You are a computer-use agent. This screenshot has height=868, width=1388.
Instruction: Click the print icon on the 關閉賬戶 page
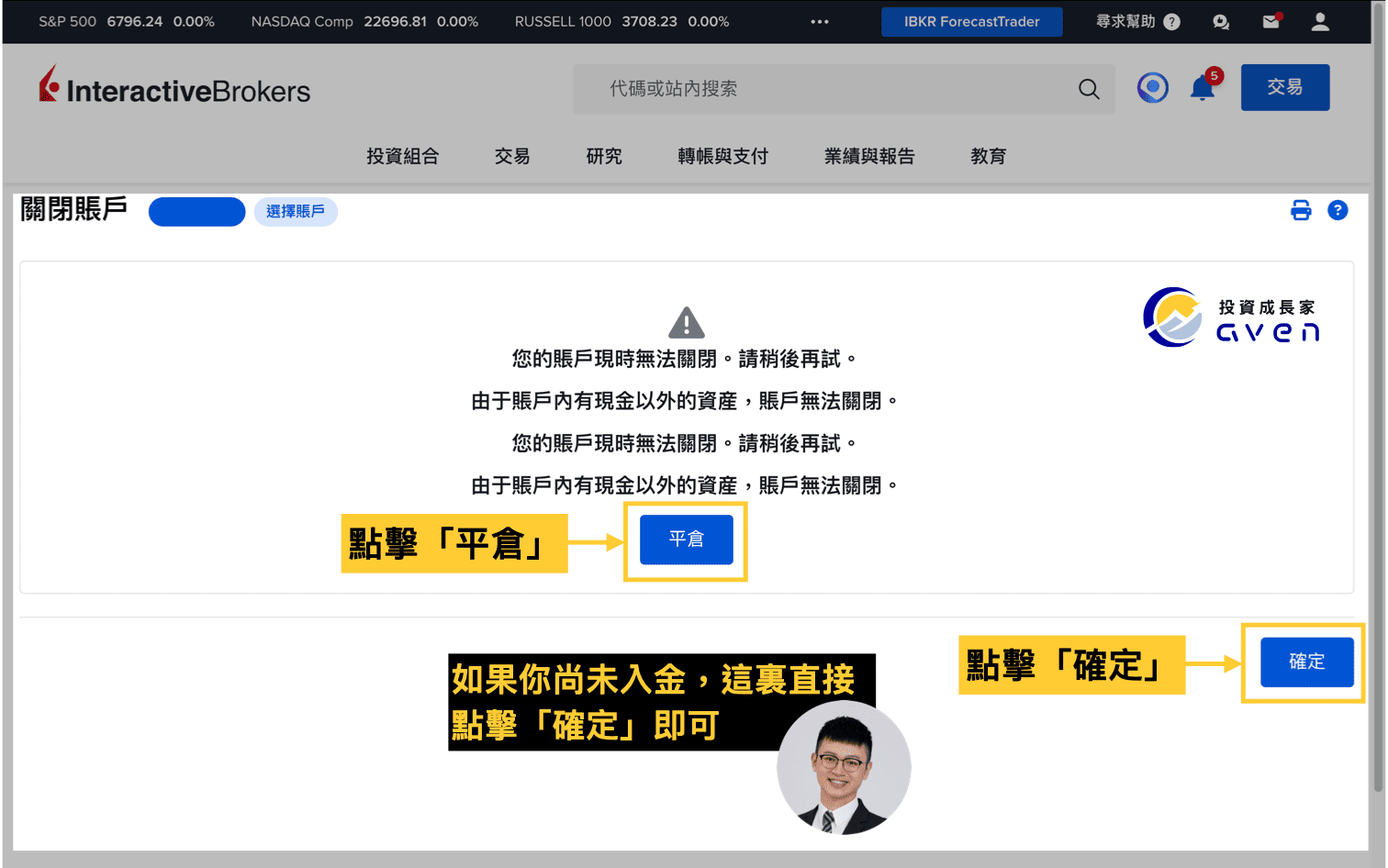click(1301, 210)
